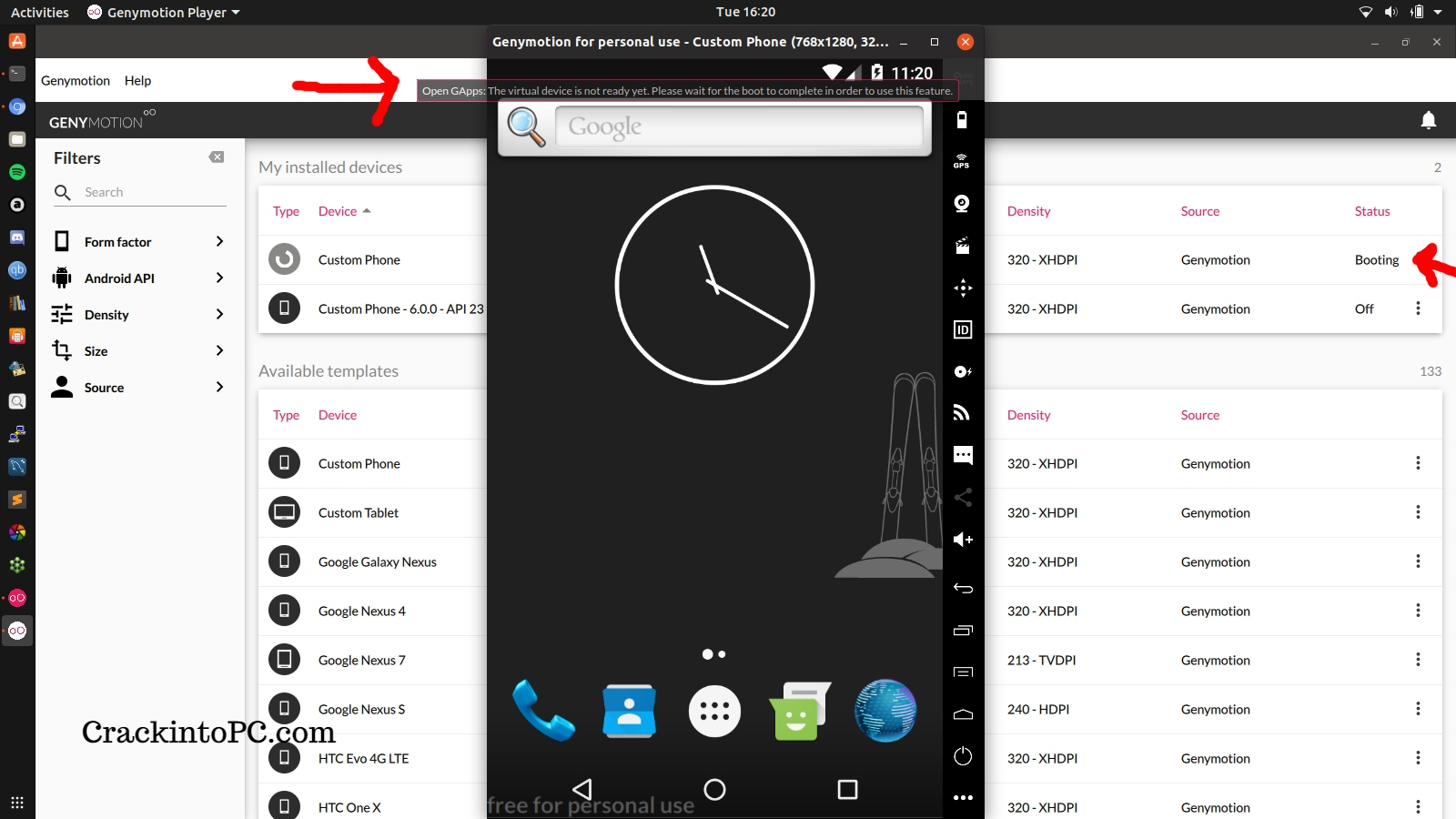This screenshot has height=819, width=1456.
Task: Expand the Density filter
Action: click(x=139, y=315)
